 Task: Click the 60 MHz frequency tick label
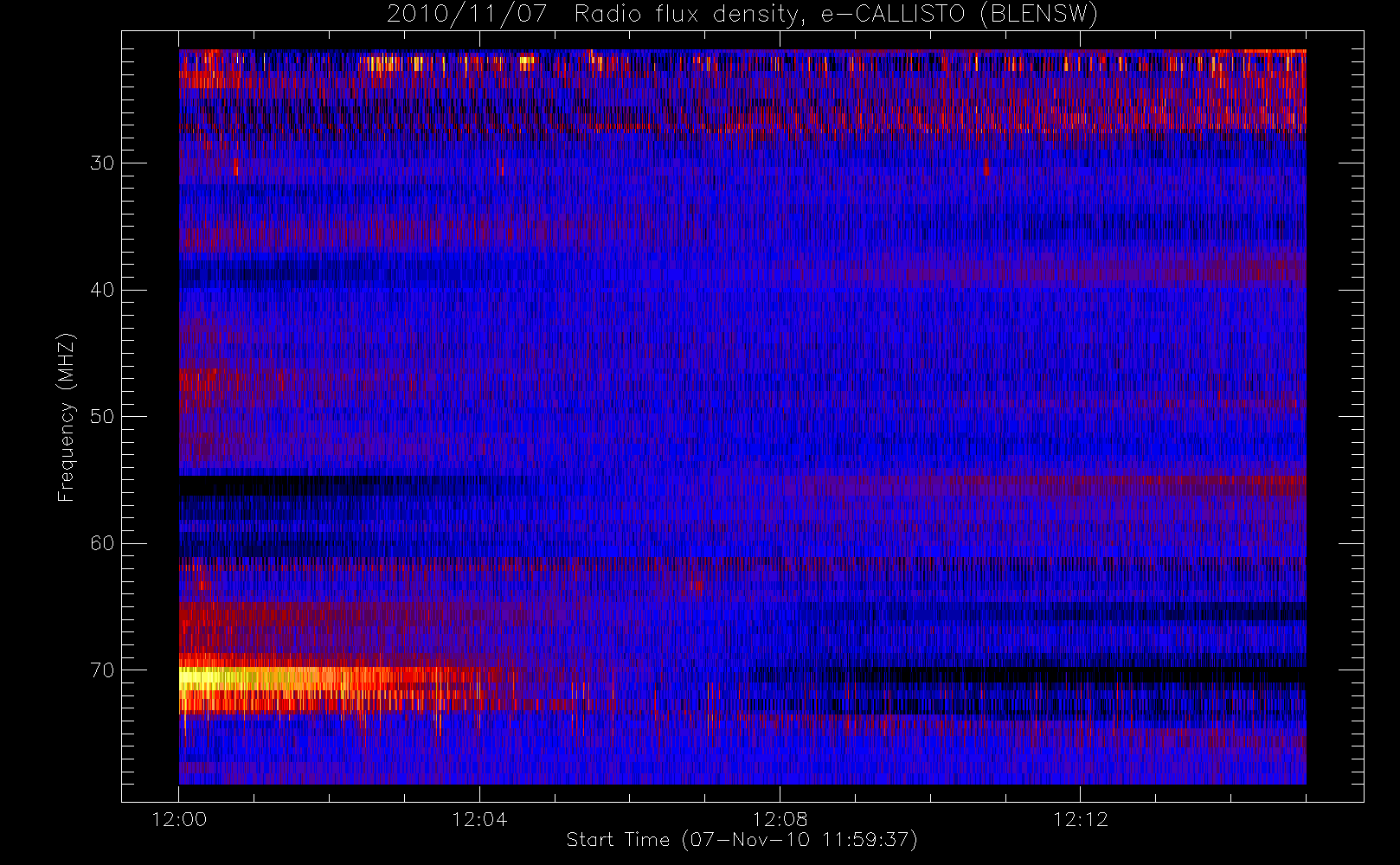102,543
